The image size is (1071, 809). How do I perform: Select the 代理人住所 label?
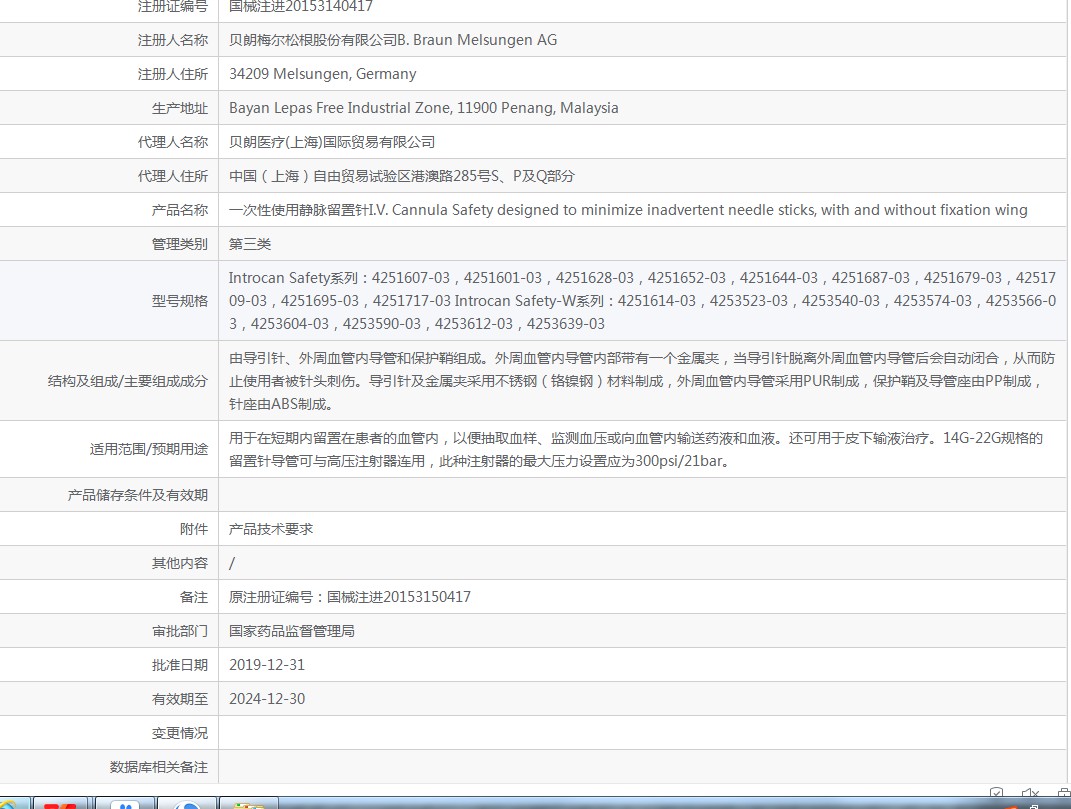point(173,176)
